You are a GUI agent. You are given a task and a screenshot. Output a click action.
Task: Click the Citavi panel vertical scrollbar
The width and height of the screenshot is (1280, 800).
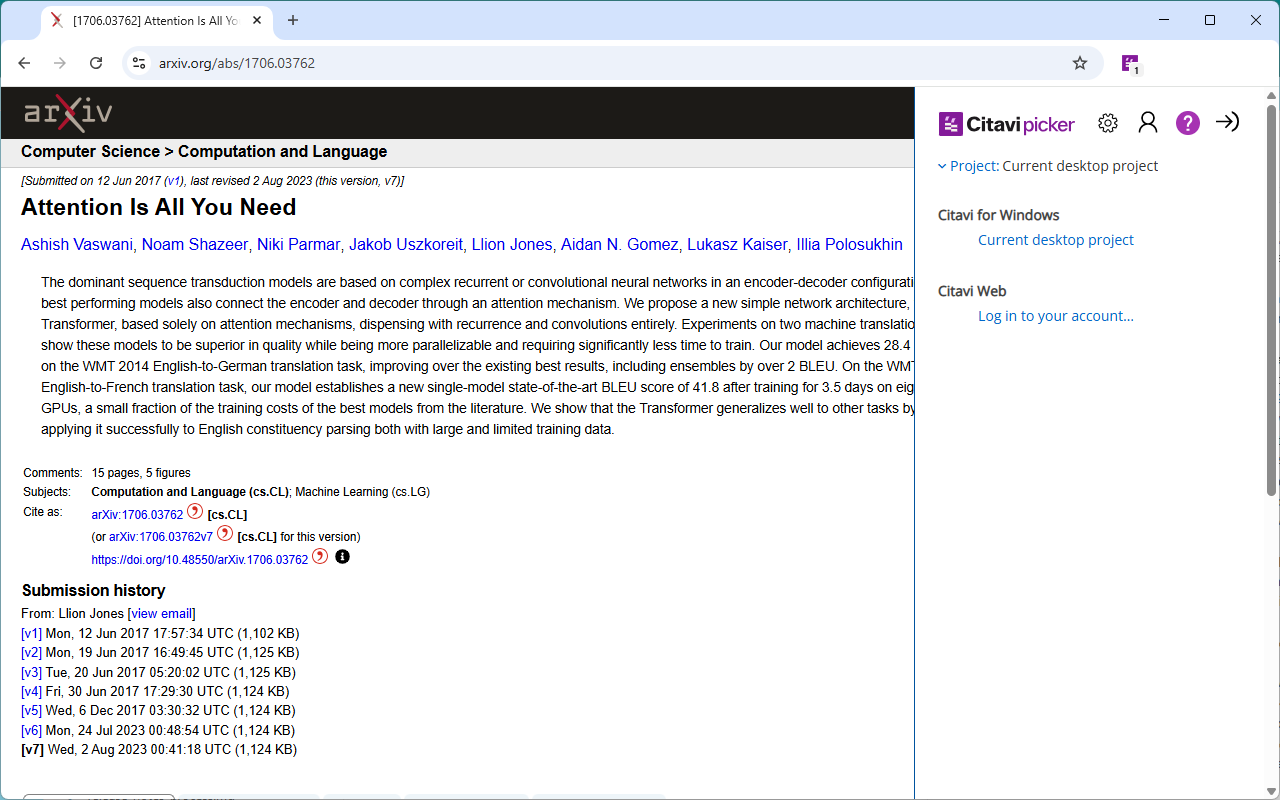1272,300
